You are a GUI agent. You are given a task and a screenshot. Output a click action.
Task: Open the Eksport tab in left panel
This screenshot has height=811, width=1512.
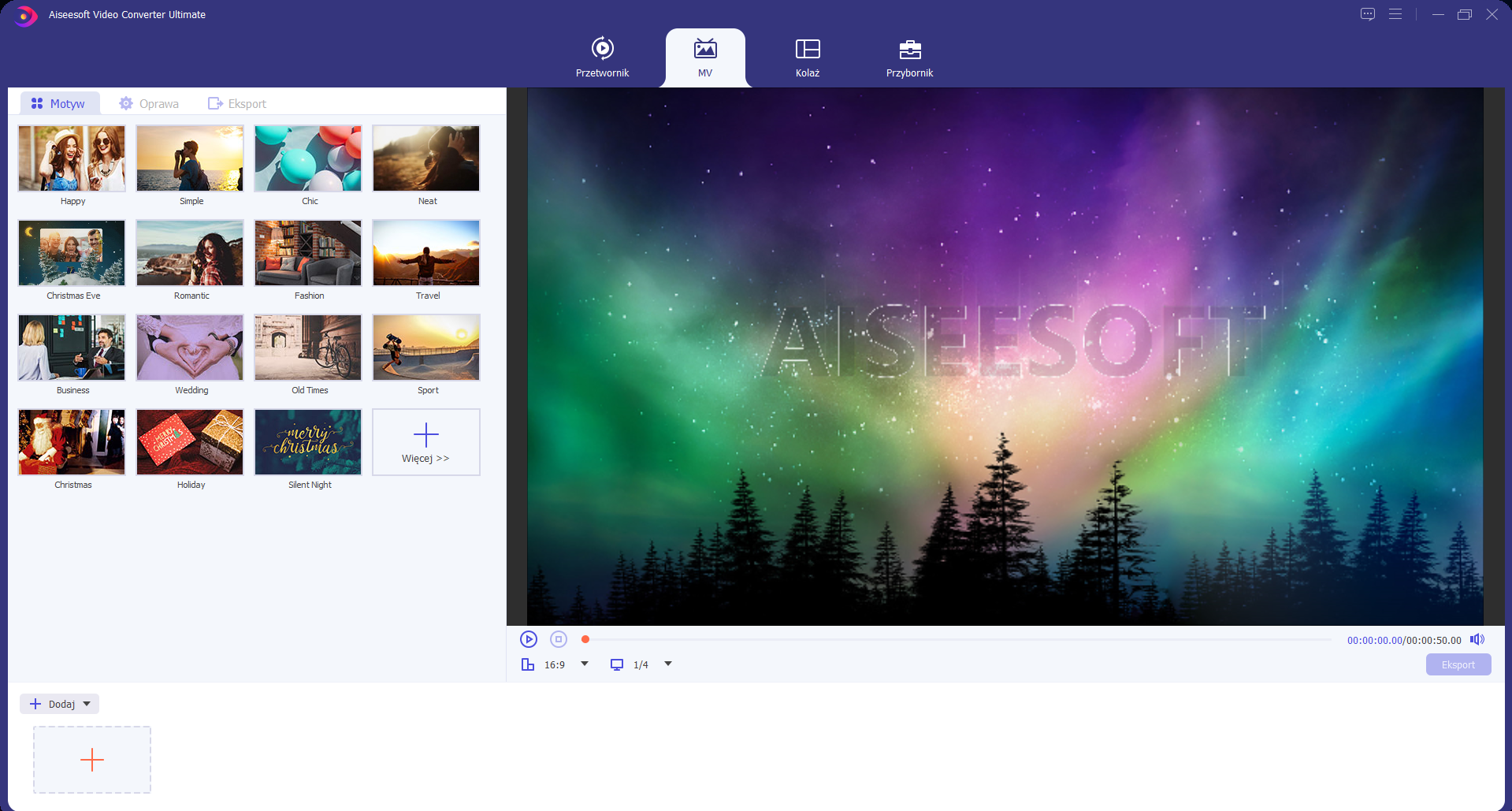237,103
